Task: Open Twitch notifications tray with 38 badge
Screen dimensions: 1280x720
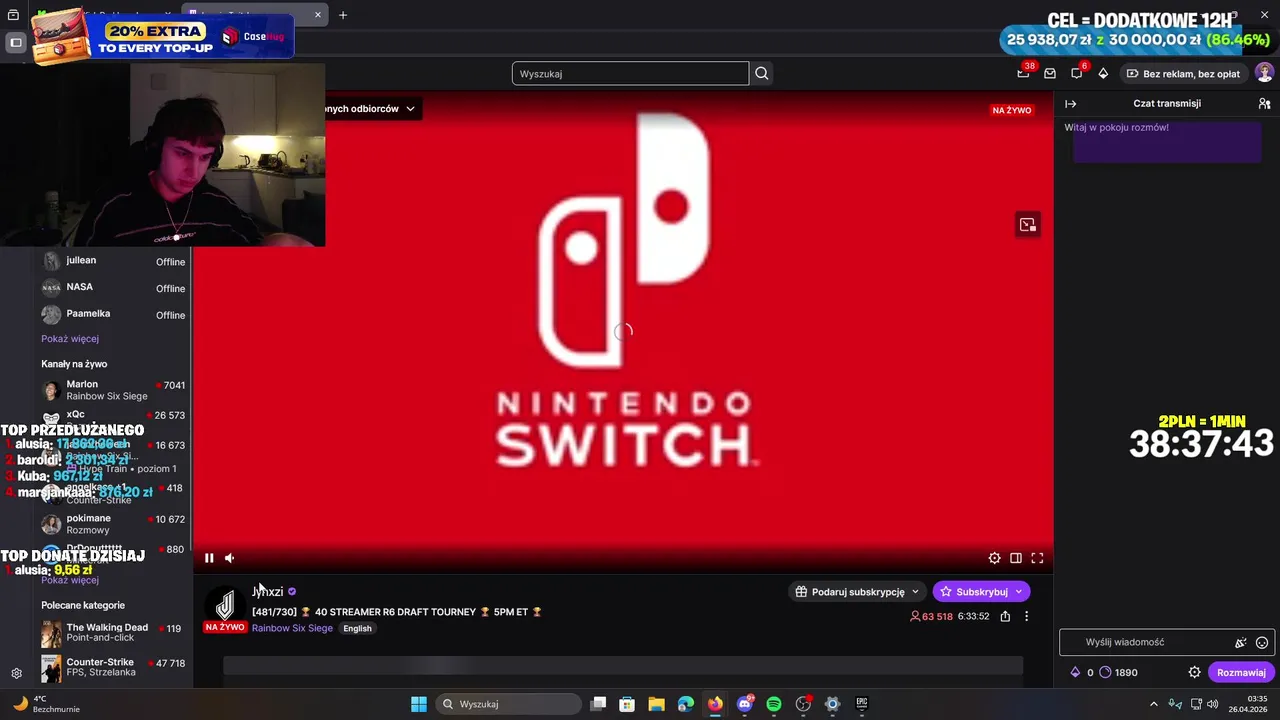Action: pyautogui.click(x=1023, y=73)
